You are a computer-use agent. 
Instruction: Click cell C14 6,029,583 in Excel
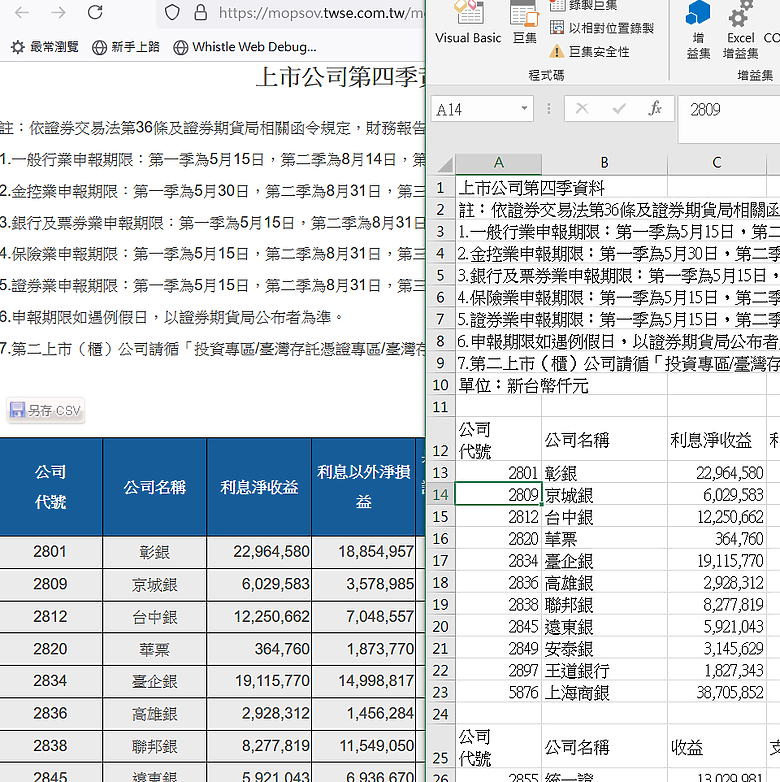[717, 495]
